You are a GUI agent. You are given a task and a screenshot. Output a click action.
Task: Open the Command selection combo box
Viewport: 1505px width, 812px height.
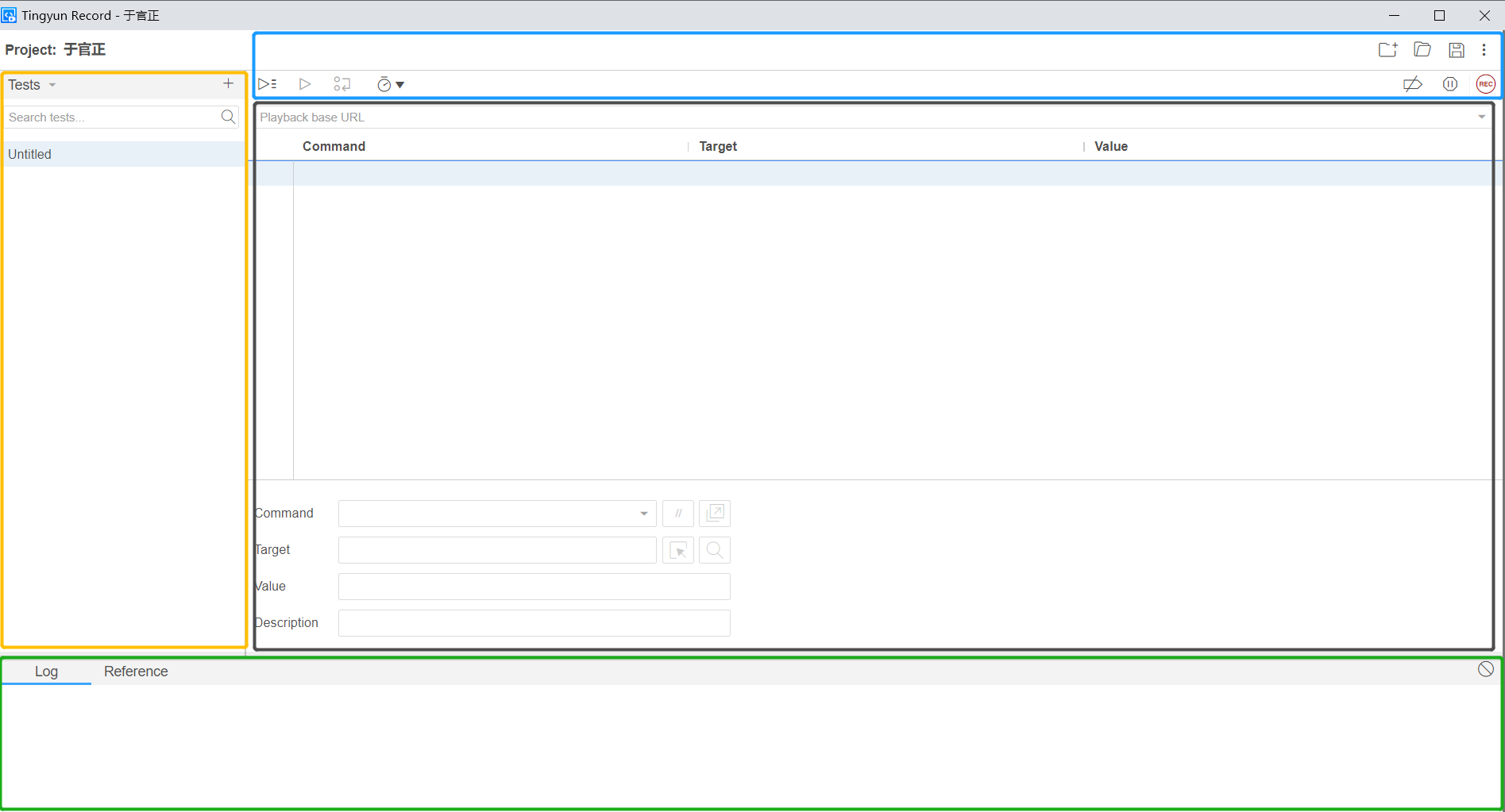[496, 514]
